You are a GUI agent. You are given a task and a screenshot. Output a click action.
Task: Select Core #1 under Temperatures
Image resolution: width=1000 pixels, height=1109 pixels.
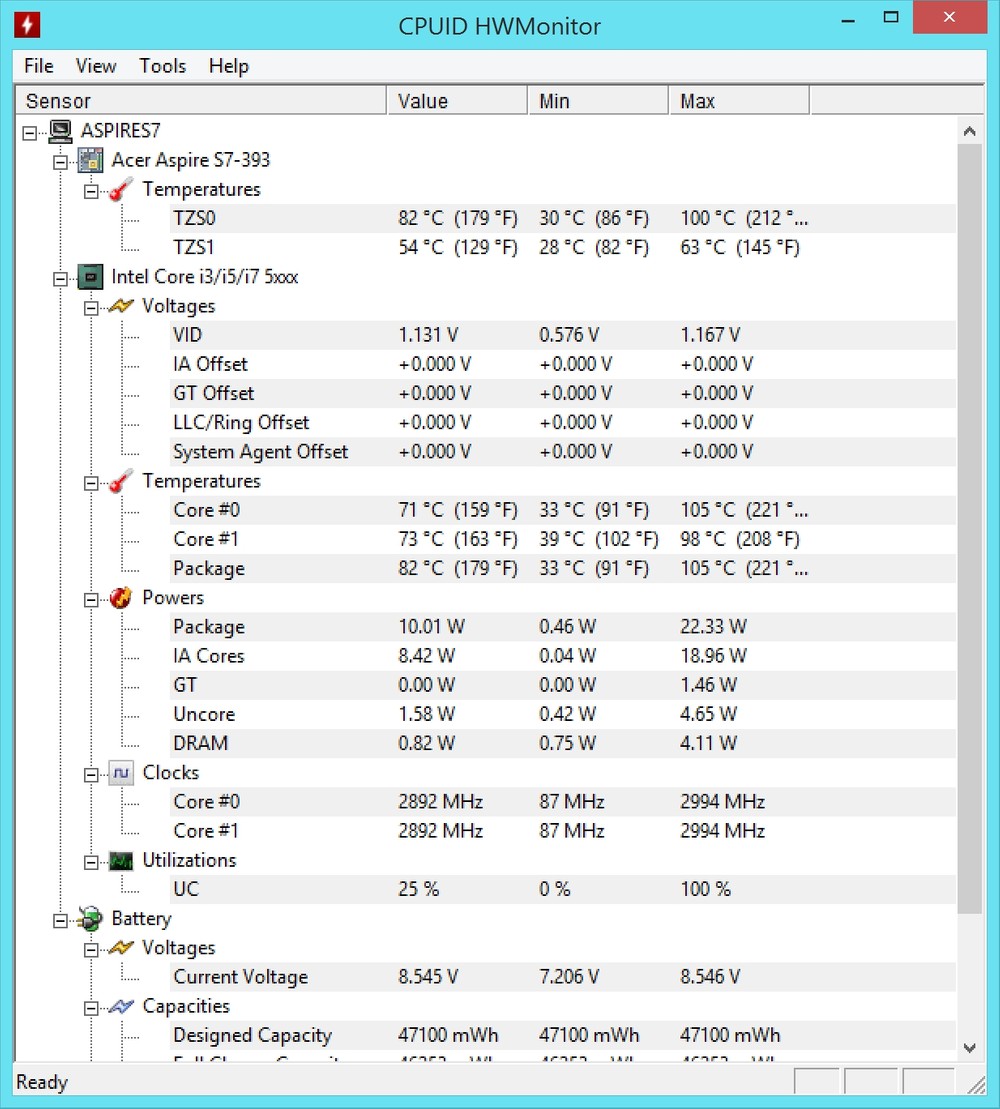563,539
